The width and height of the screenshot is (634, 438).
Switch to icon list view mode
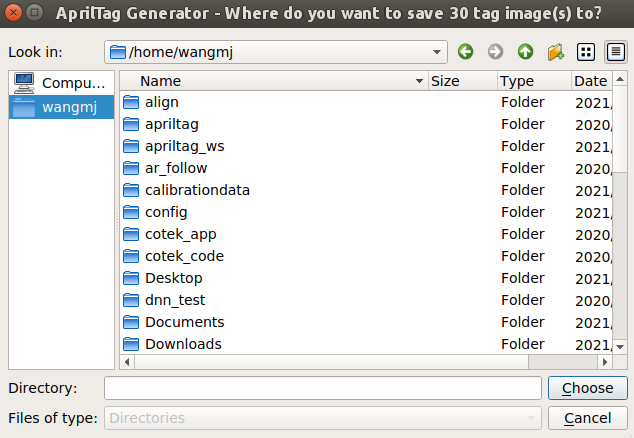pos(585,52)
